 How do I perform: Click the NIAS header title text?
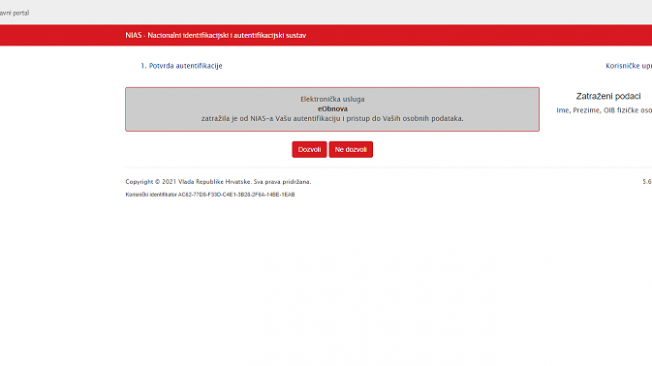tap(215, 35)
